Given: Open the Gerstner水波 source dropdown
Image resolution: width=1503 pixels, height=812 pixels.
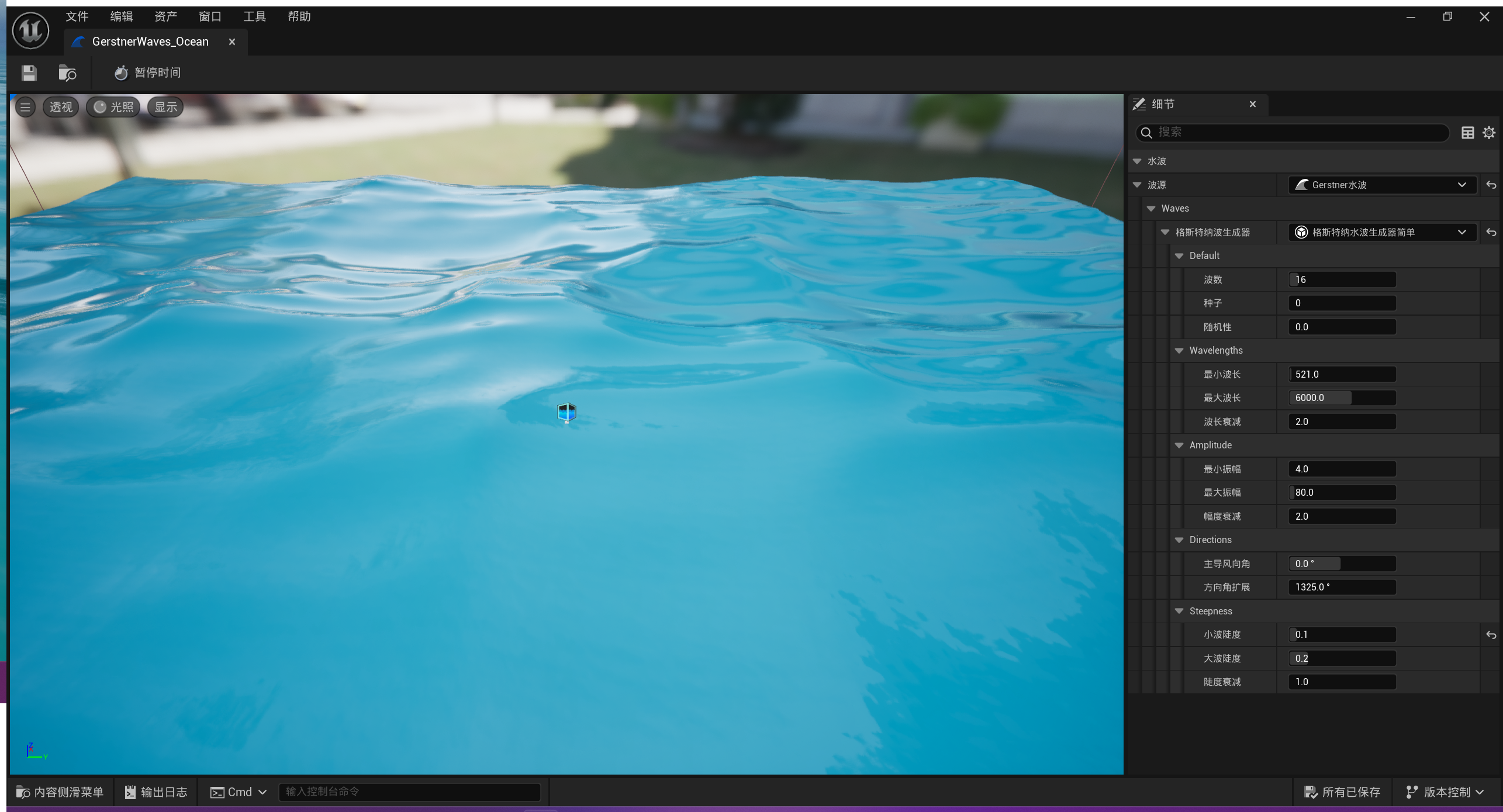Looking at the screenshot, I should 1383,185.
